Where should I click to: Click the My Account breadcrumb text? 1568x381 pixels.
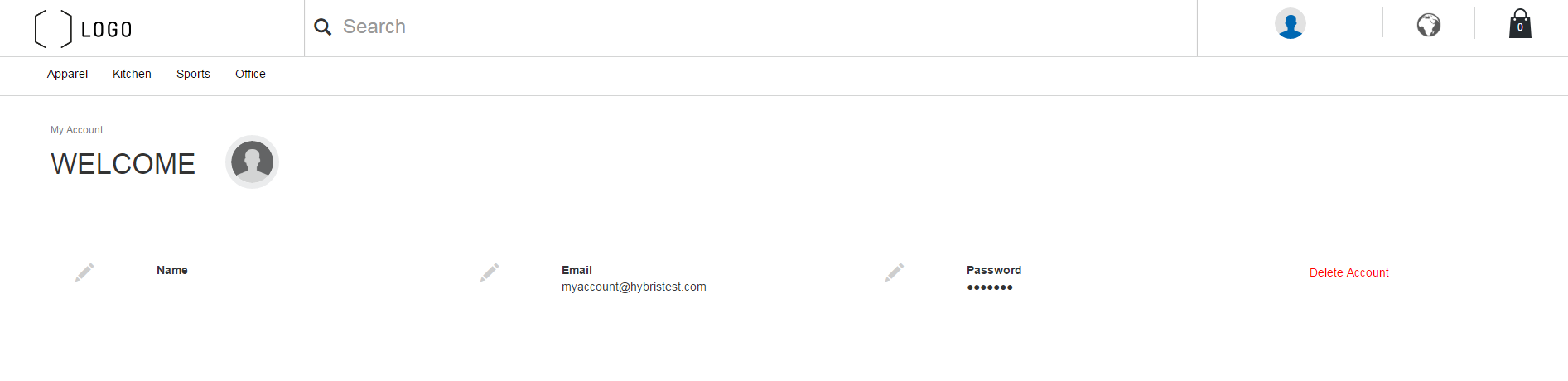(77, 130)
